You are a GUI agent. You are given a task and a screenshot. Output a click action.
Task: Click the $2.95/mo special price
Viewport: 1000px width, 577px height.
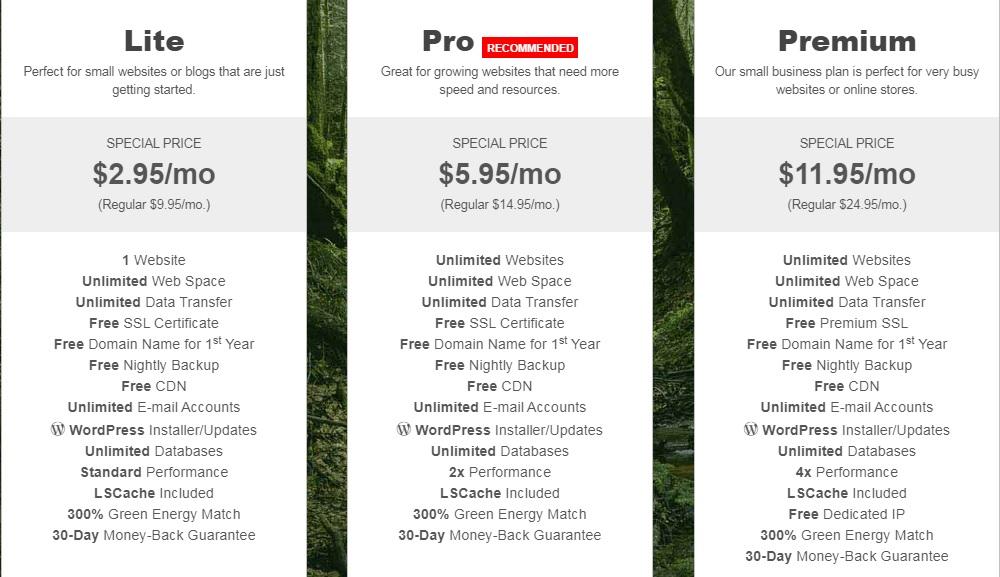pyautogui.click(x=154, y=174)
